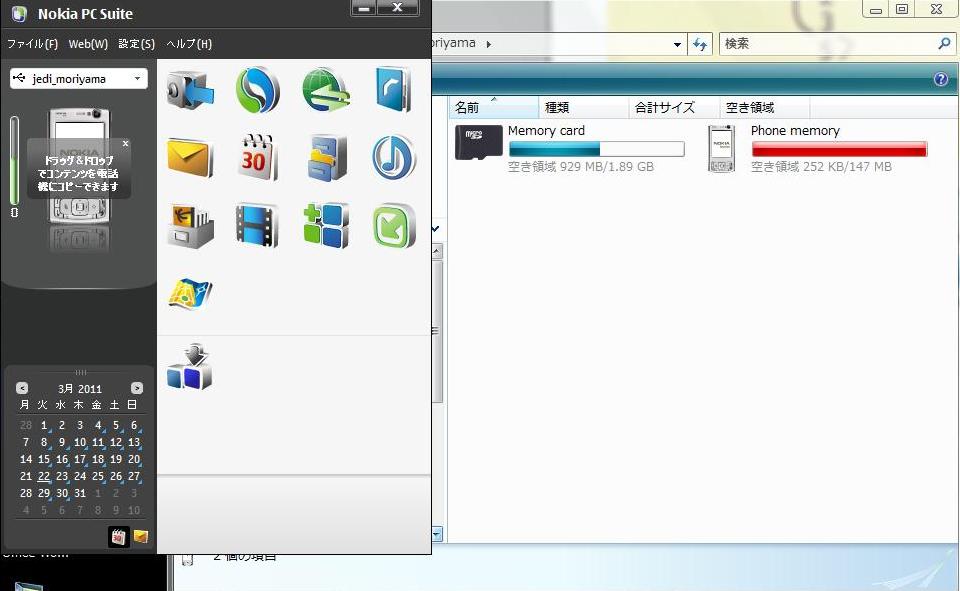Minimize the Nokia PC Suite window
Viewport: 960px width, 591px height.
(x=364, y=7)
